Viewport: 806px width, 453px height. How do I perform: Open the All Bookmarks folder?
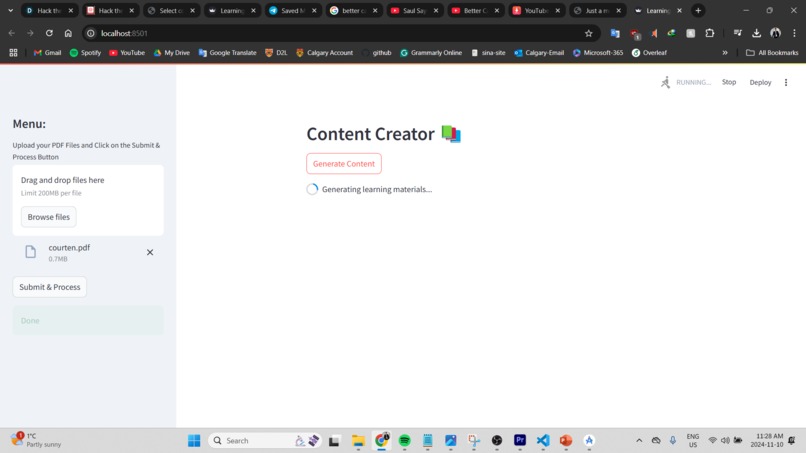(x=772, y=52)
